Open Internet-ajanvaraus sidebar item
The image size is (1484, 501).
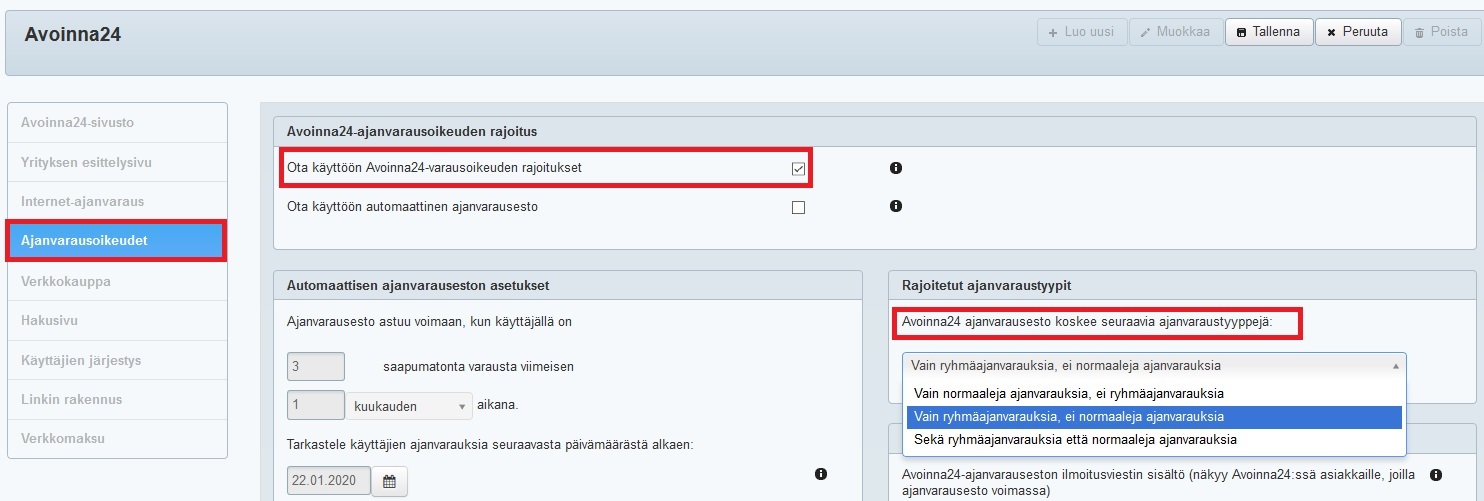pyautogui.click(x=82, y=202)
